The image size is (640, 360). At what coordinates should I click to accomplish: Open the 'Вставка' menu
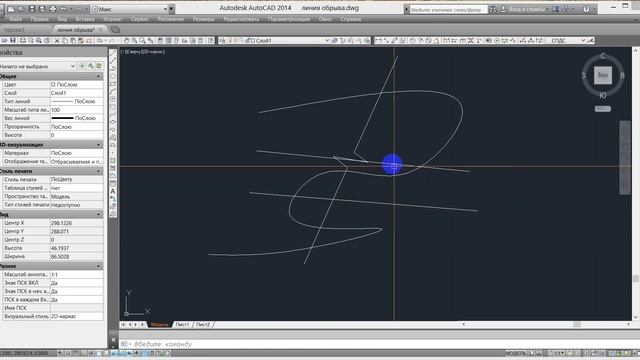click(85, 19)
